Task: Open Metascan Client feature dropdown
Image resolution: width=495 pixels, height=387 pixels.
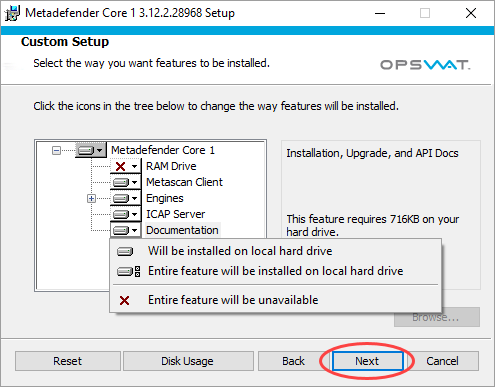Action: pos(126,182)
